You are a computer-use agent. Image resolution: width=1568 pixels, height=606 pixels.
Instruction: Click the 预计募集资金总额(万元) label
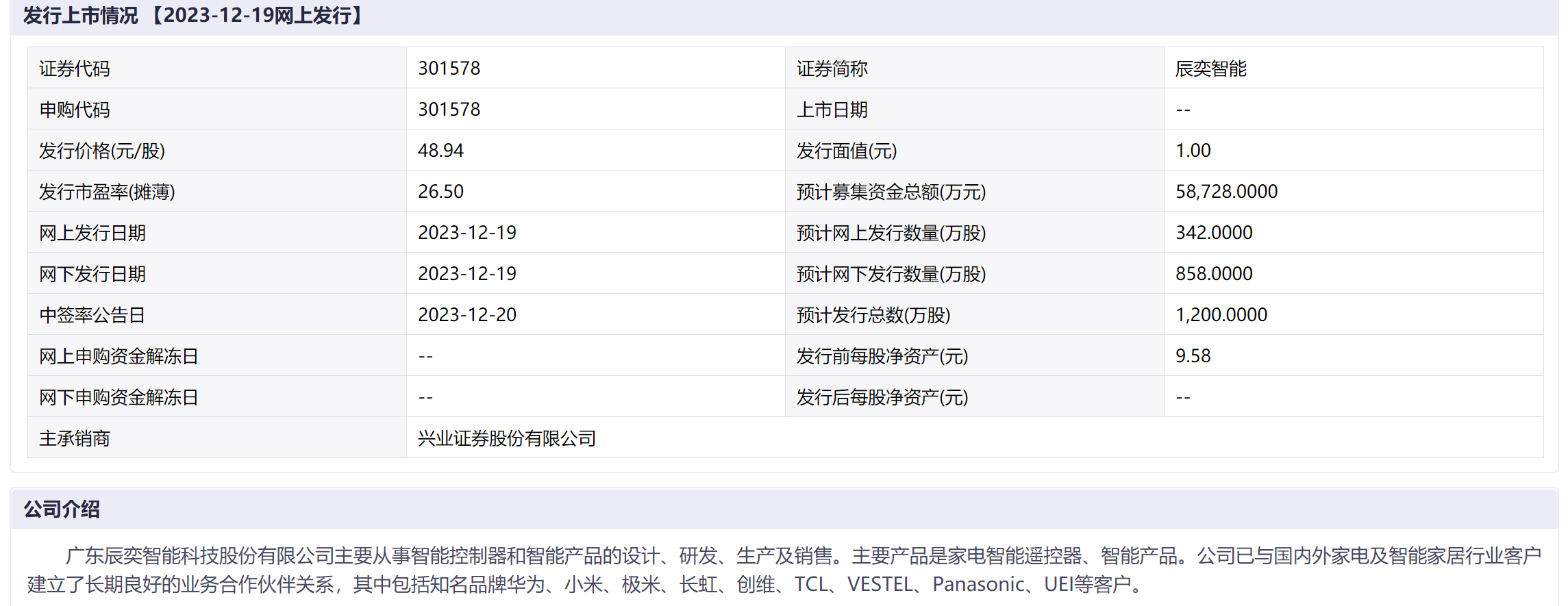click(891, 192)
